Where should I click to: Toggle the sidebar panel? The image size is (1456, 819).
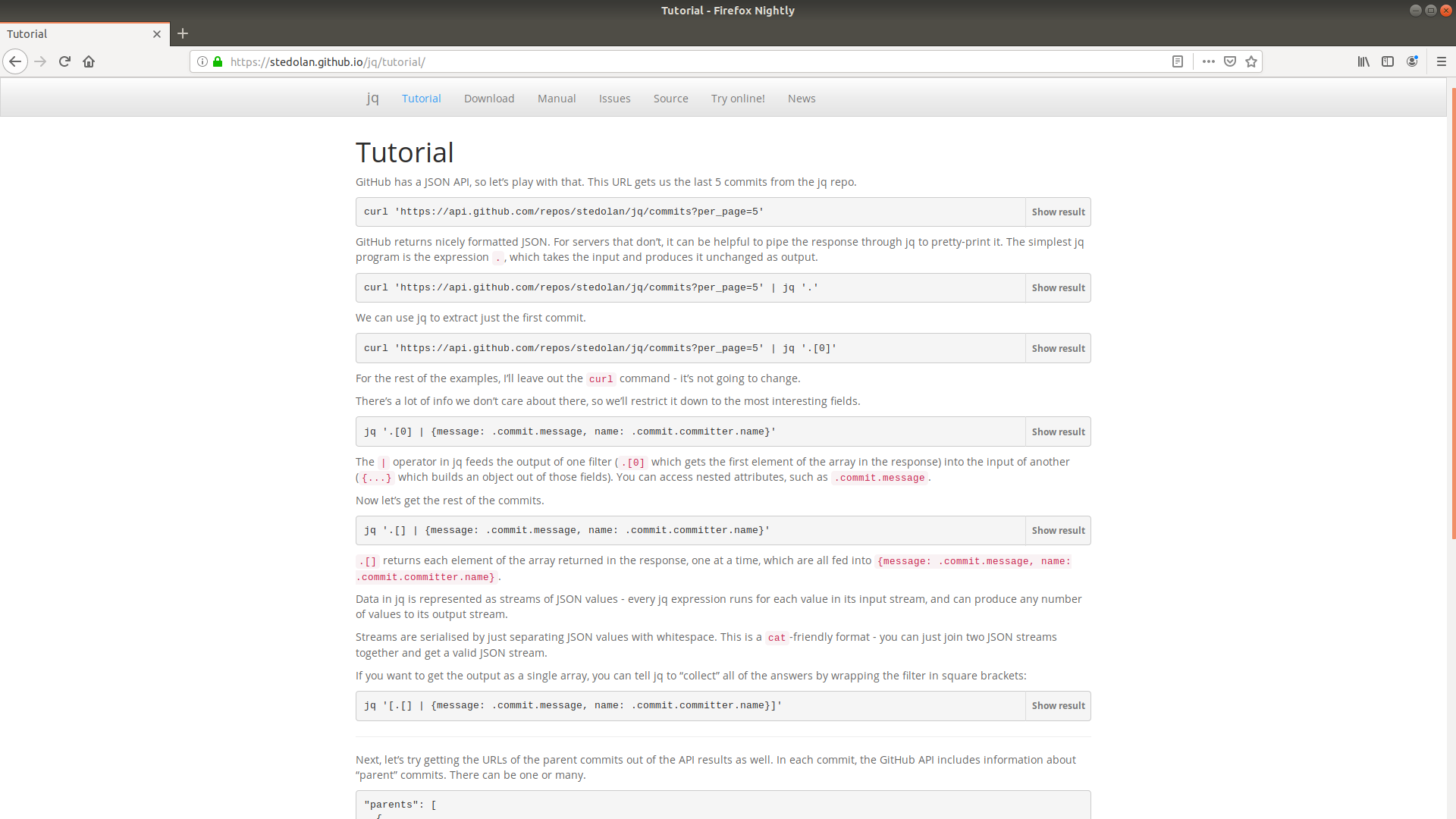click(x=1388, y=61)
